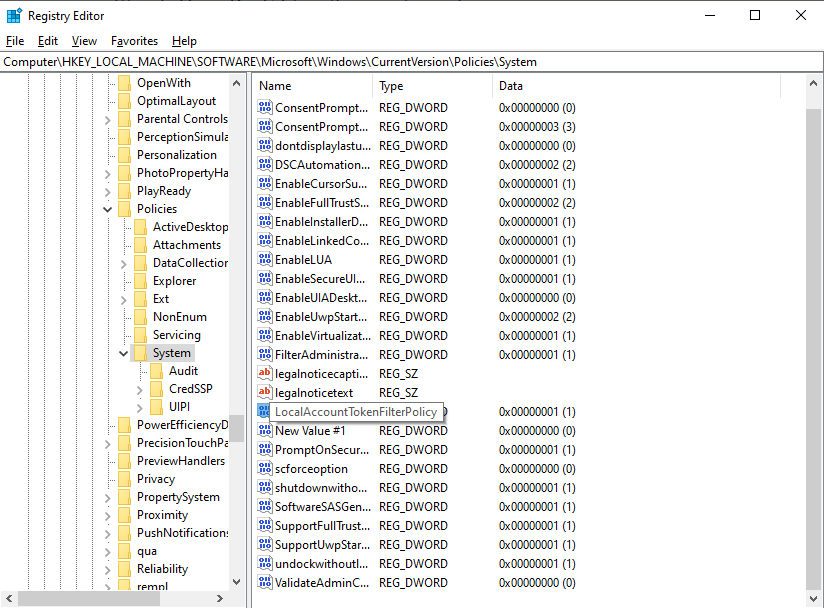Collapse the System key in the tree
The height and width of the screenshot is (608, 824).
click(x=123, y=353)
